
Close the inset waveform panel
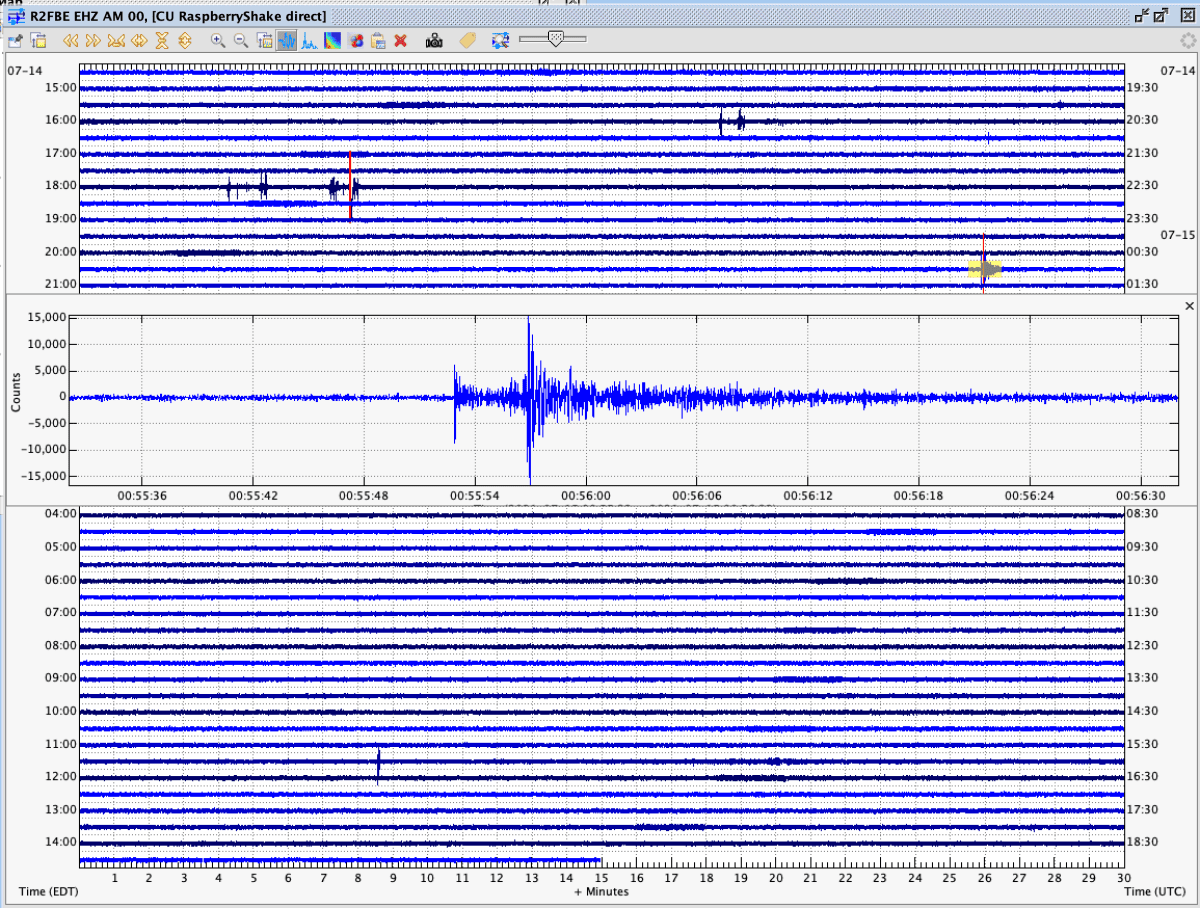pos(1189,305)
